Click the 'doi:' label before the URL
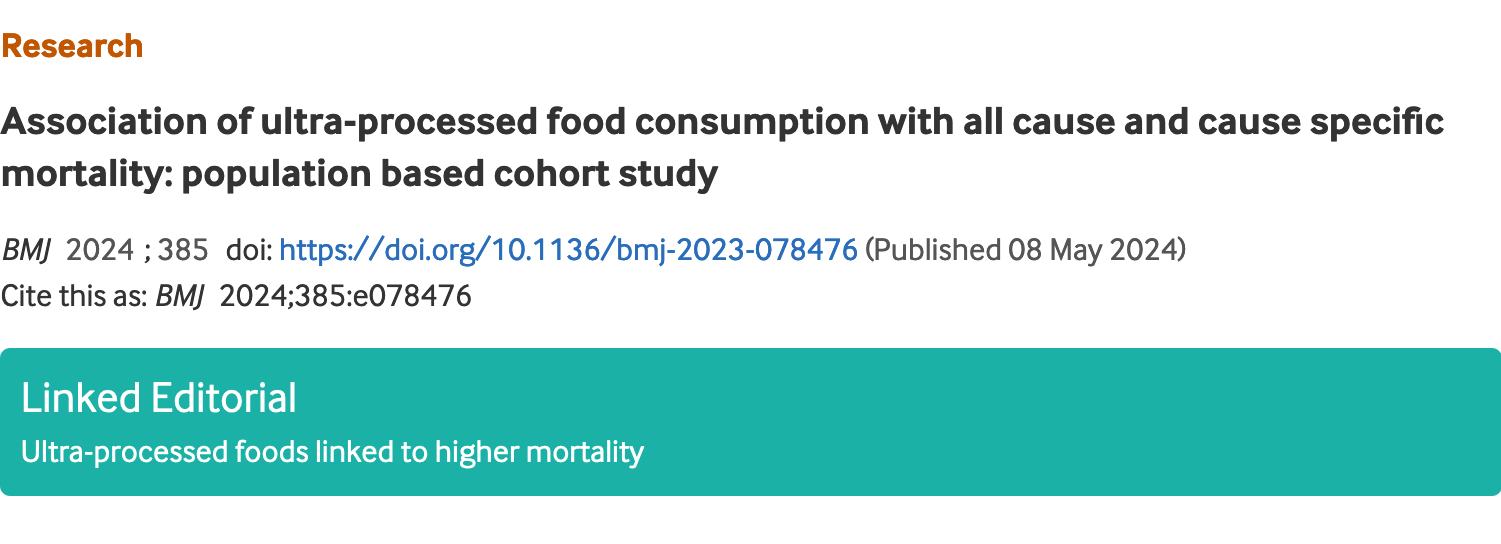1501x544 pixels. [250, 249]
